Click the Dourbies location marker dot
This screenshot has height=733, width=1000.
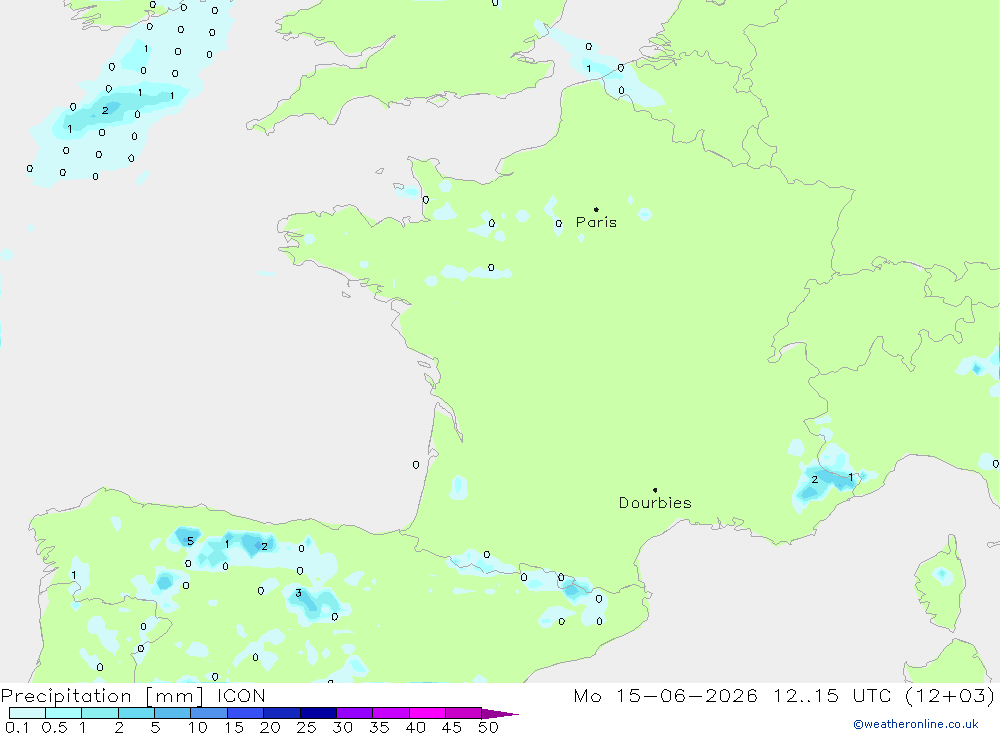(655, 490)
